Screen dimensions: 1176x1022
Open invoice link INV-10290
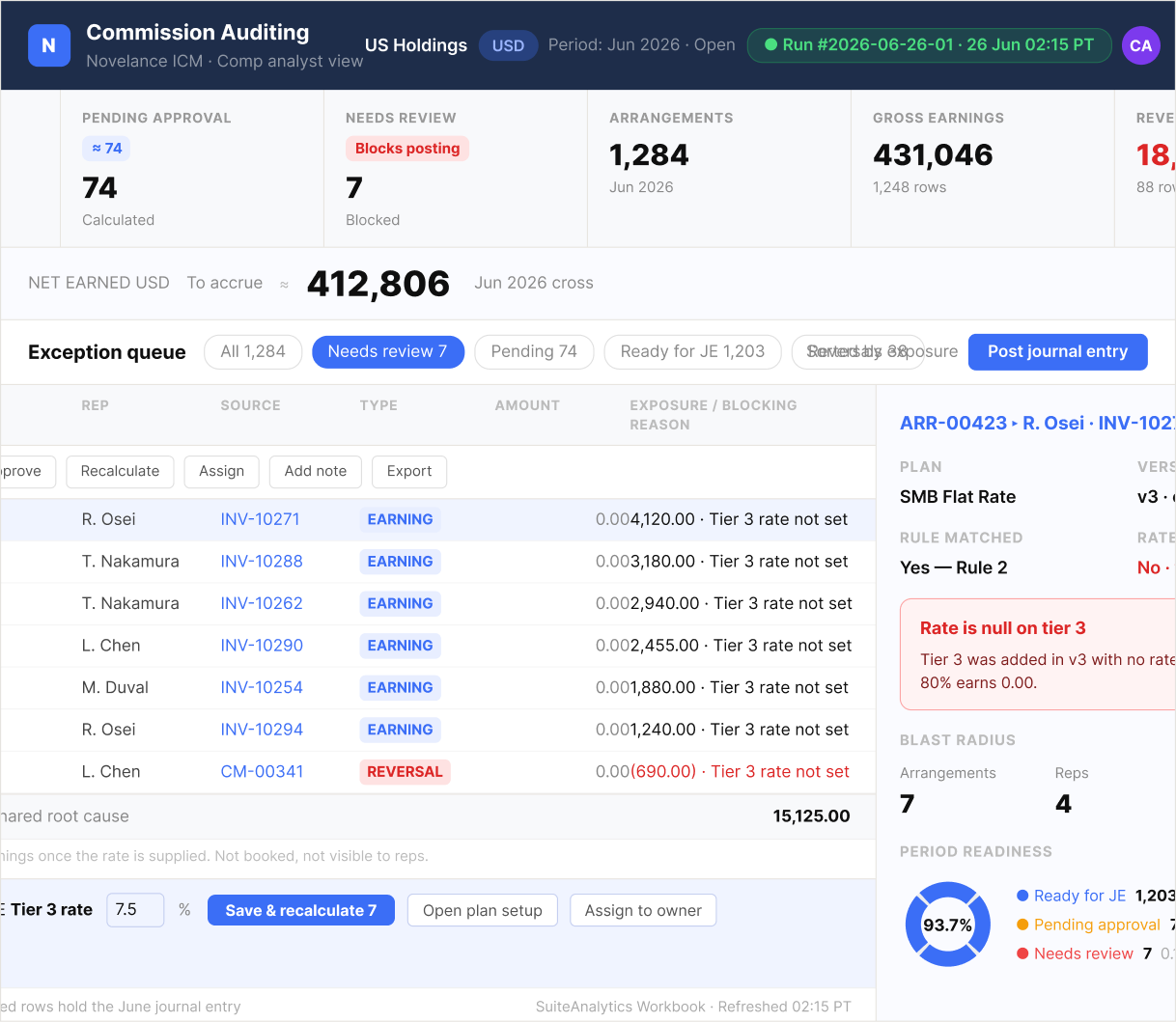coord(262,646)
